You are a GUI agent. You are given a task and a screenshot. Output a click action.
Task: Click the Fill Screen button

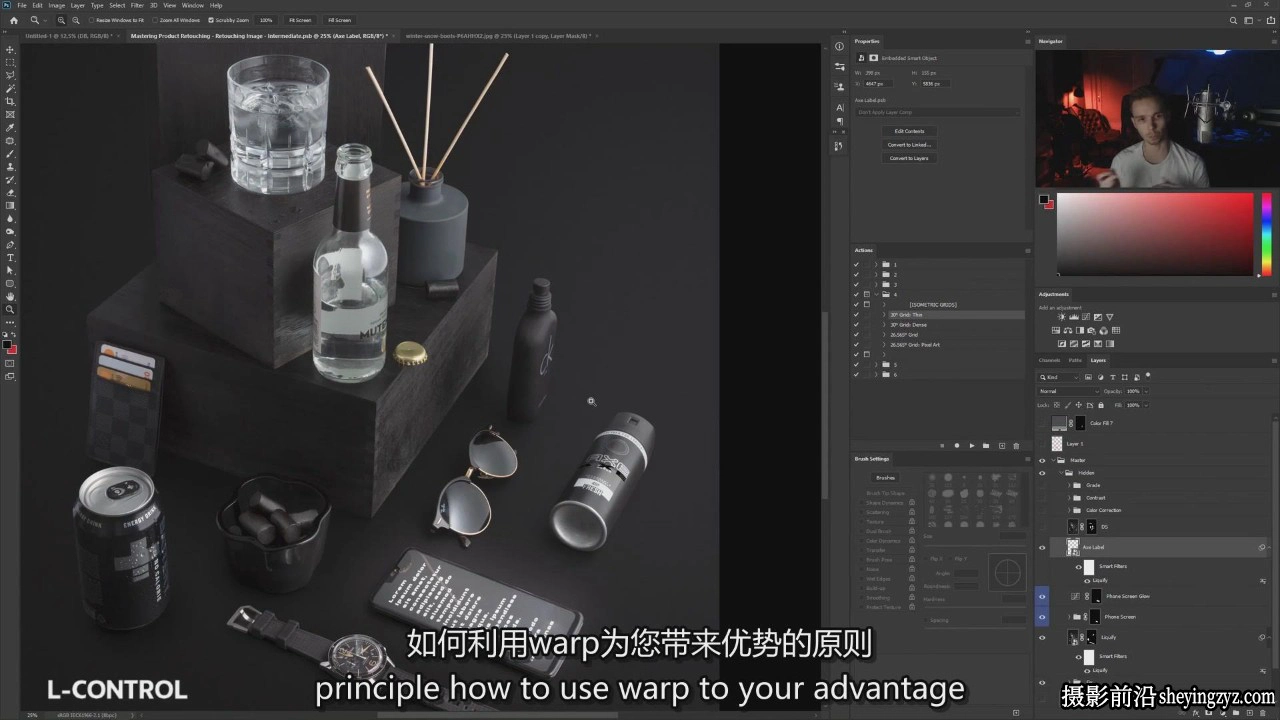click(x=339, y=20)
